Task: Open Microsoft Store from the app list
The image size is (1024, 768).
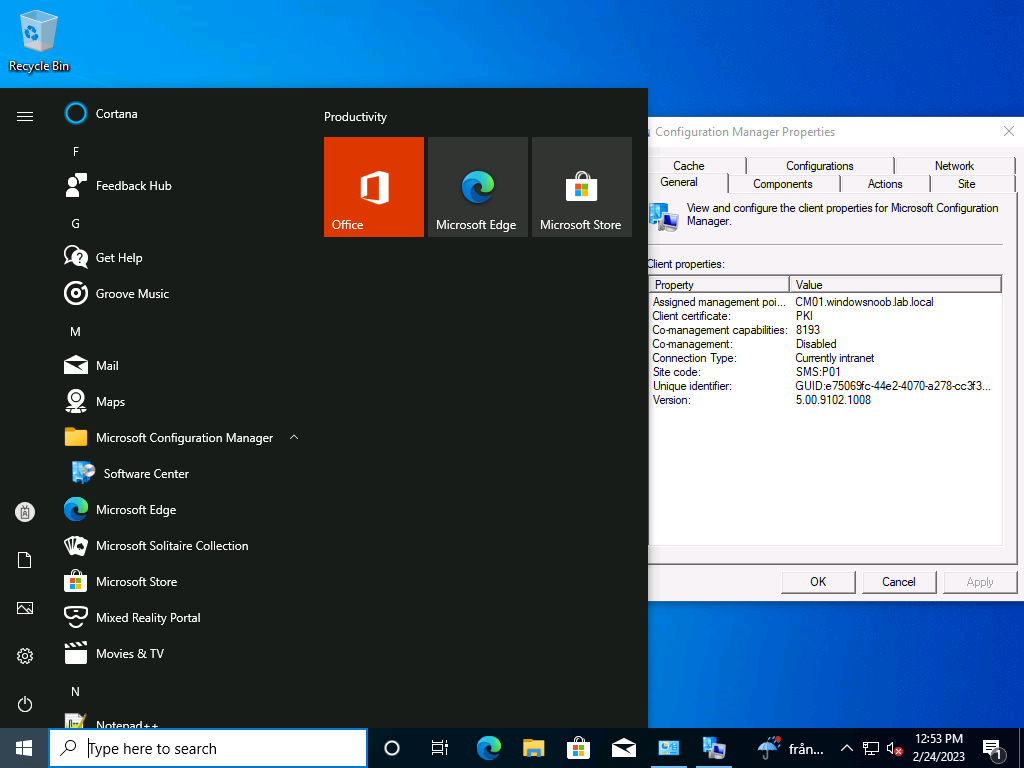Action: tap(180, 581)
